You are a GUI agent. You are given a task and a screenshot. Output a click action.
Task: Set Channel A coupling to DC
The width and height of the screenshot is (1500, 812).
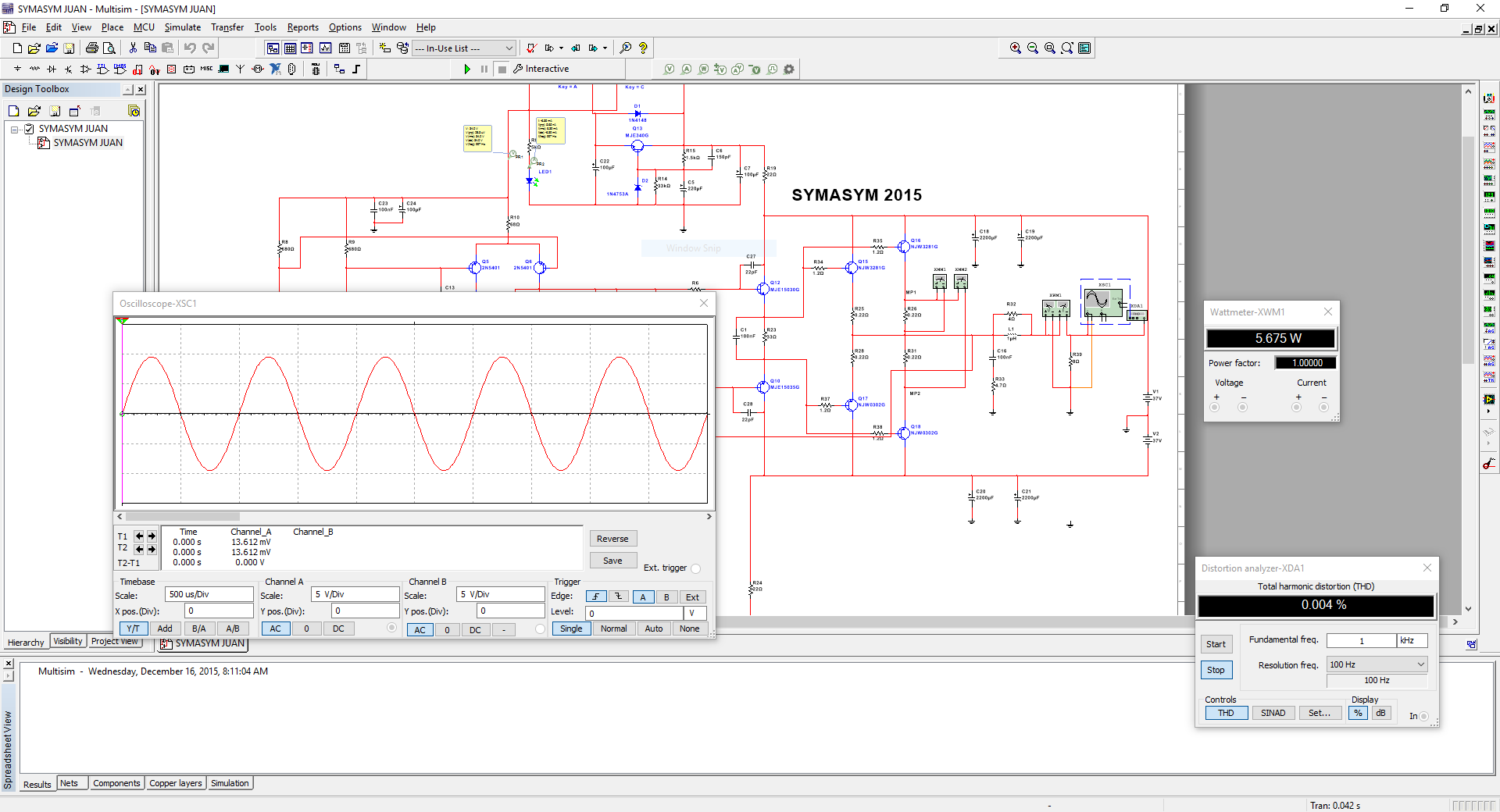[338, 629]
